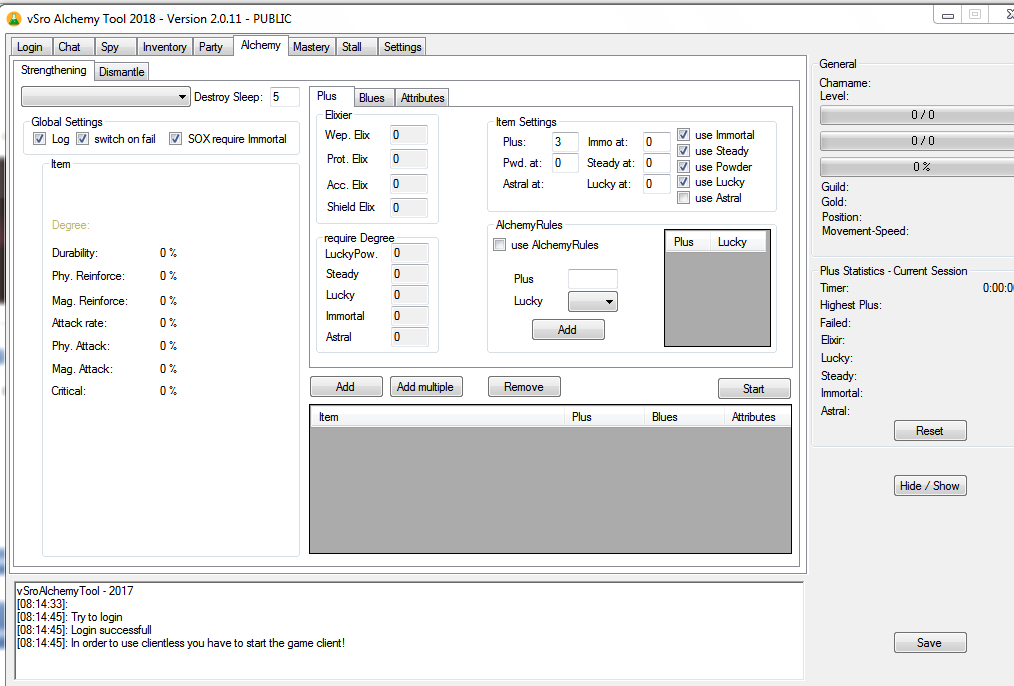This screenshot has width=1014, height=686.
Task: Click the Astral require Degree field
Action: point(410,337)
